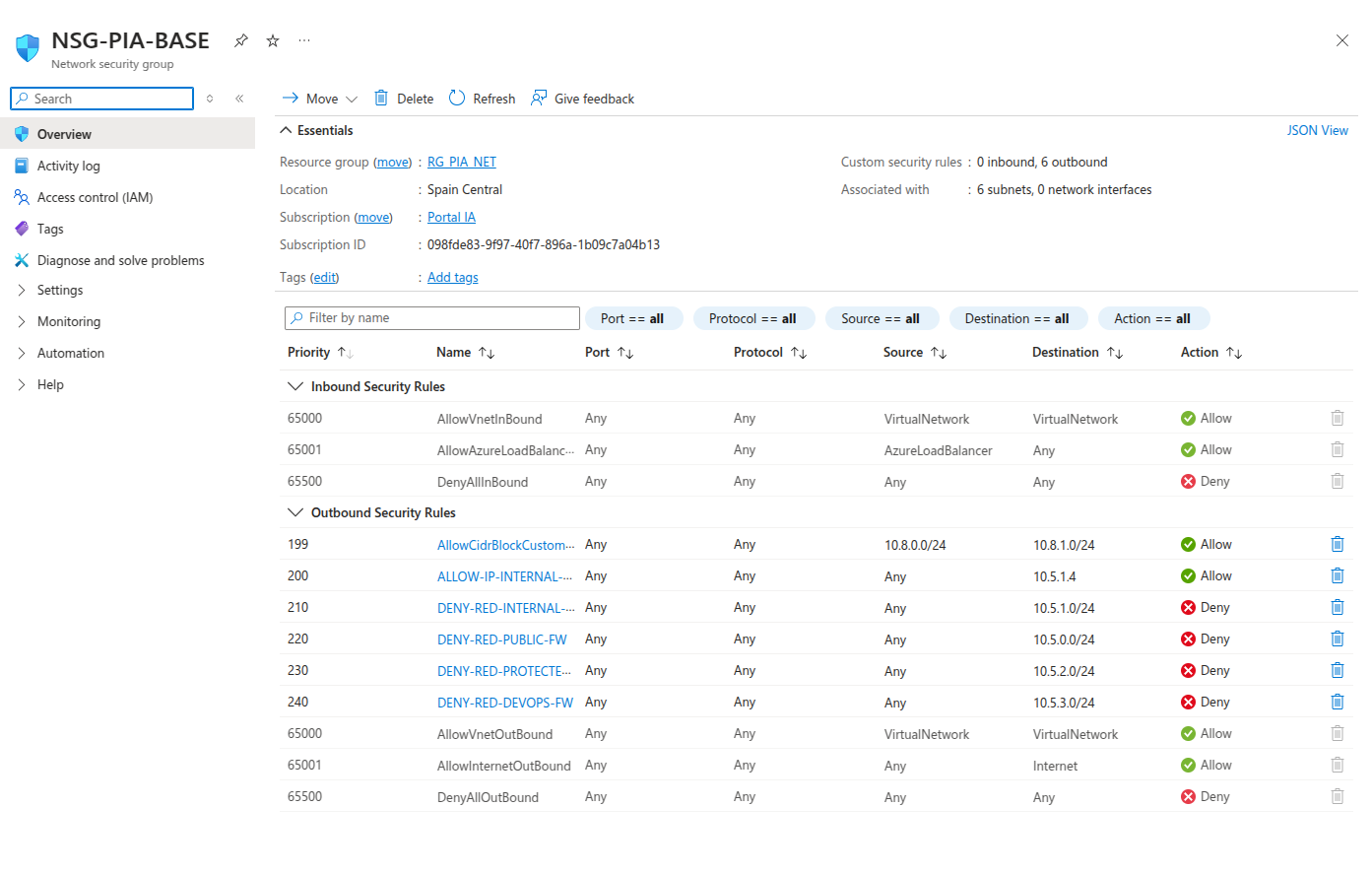Collapse Inbound Security Rules group
Screen dimensions: 1372x874
(x=294, y=386)
